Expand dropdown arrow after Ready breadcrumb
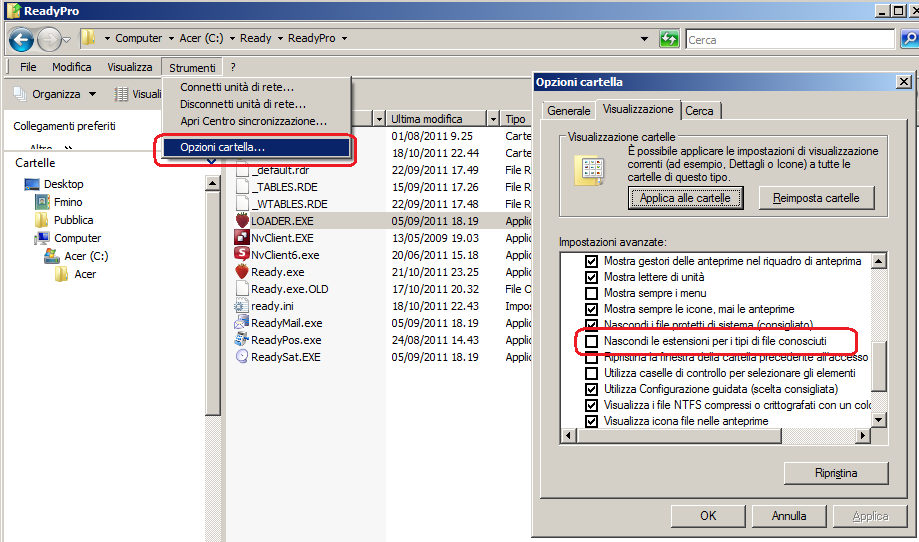The width and height of the screenshot is (919, 542). pos(280,39)
